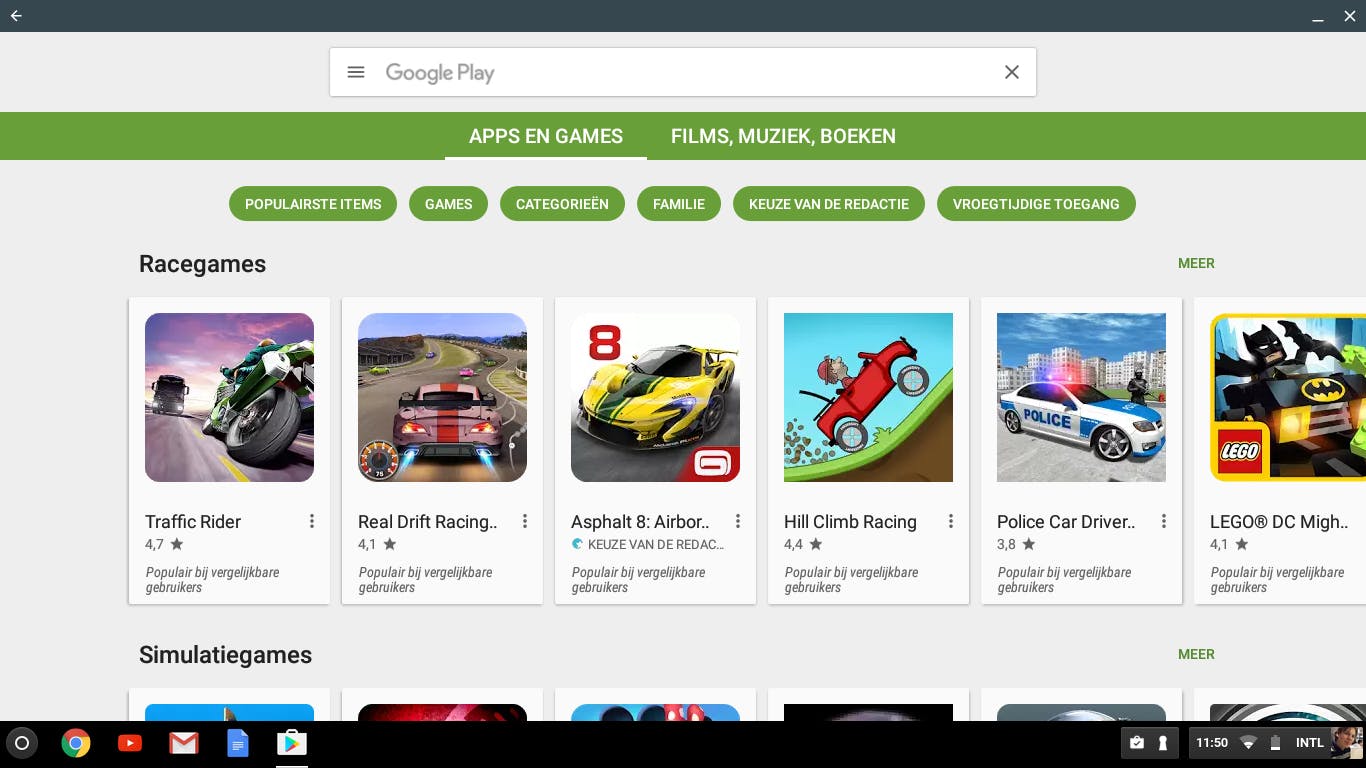Click the Racegames section heading
Screen dimensions: 1366x768
tap(202, 264)
